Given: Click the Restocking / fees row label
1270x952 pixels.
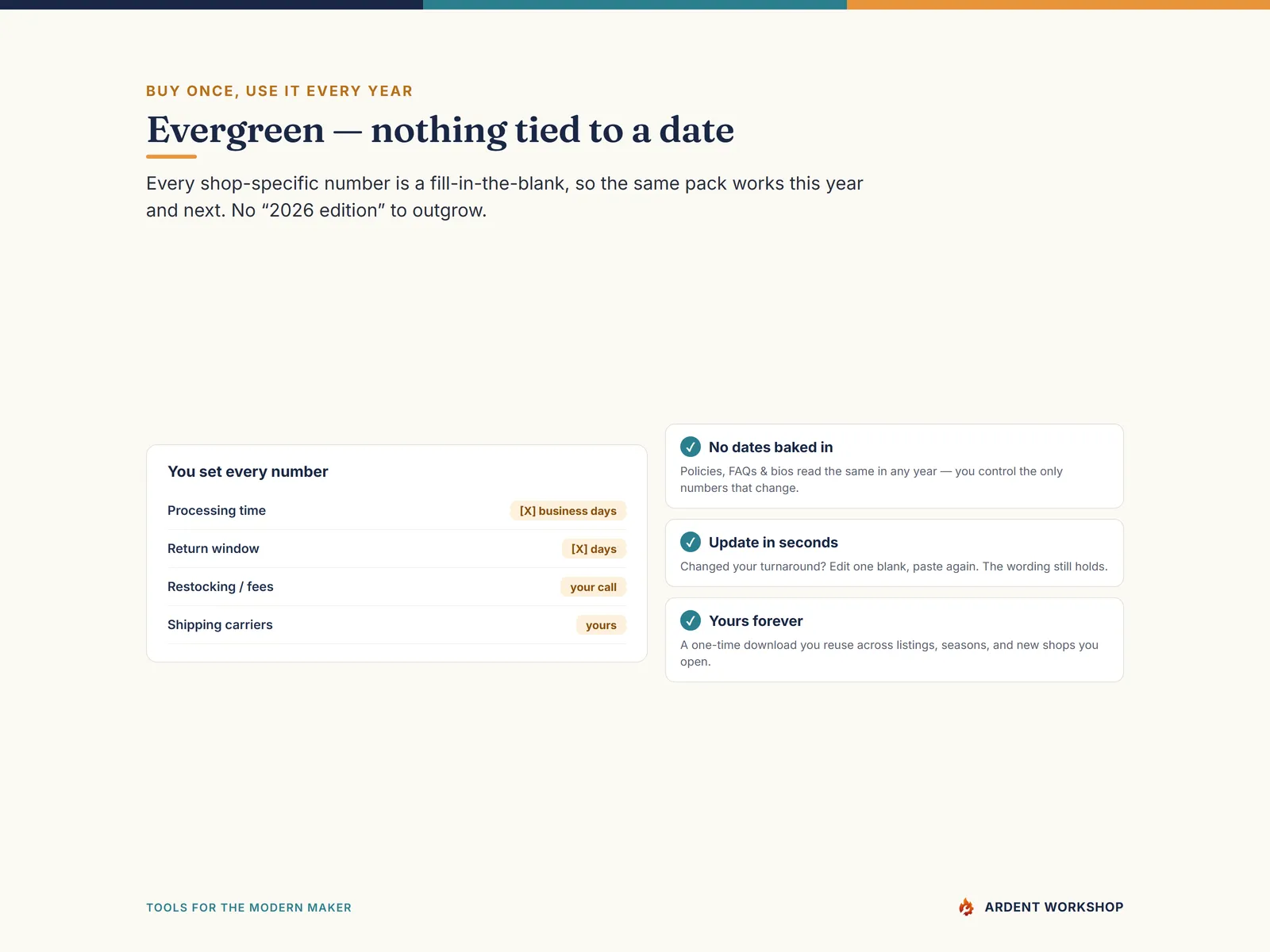Looking at the screenshot, I should pyautogui.click(x=221, y=586).
